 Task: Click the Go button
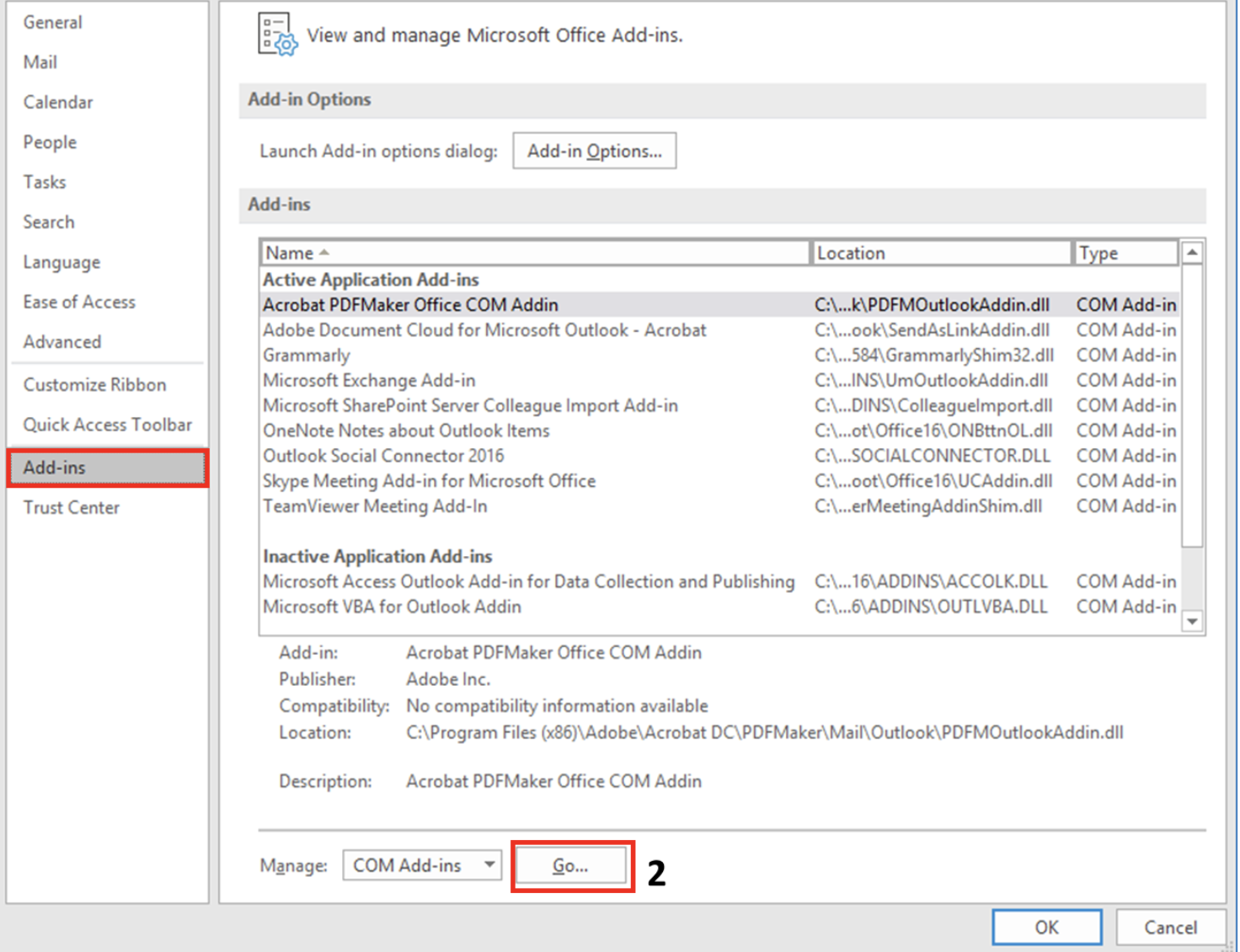571,865
